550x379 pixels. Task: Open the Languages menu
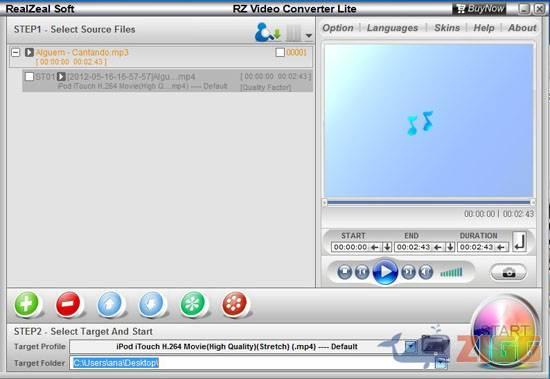point(392,28)
